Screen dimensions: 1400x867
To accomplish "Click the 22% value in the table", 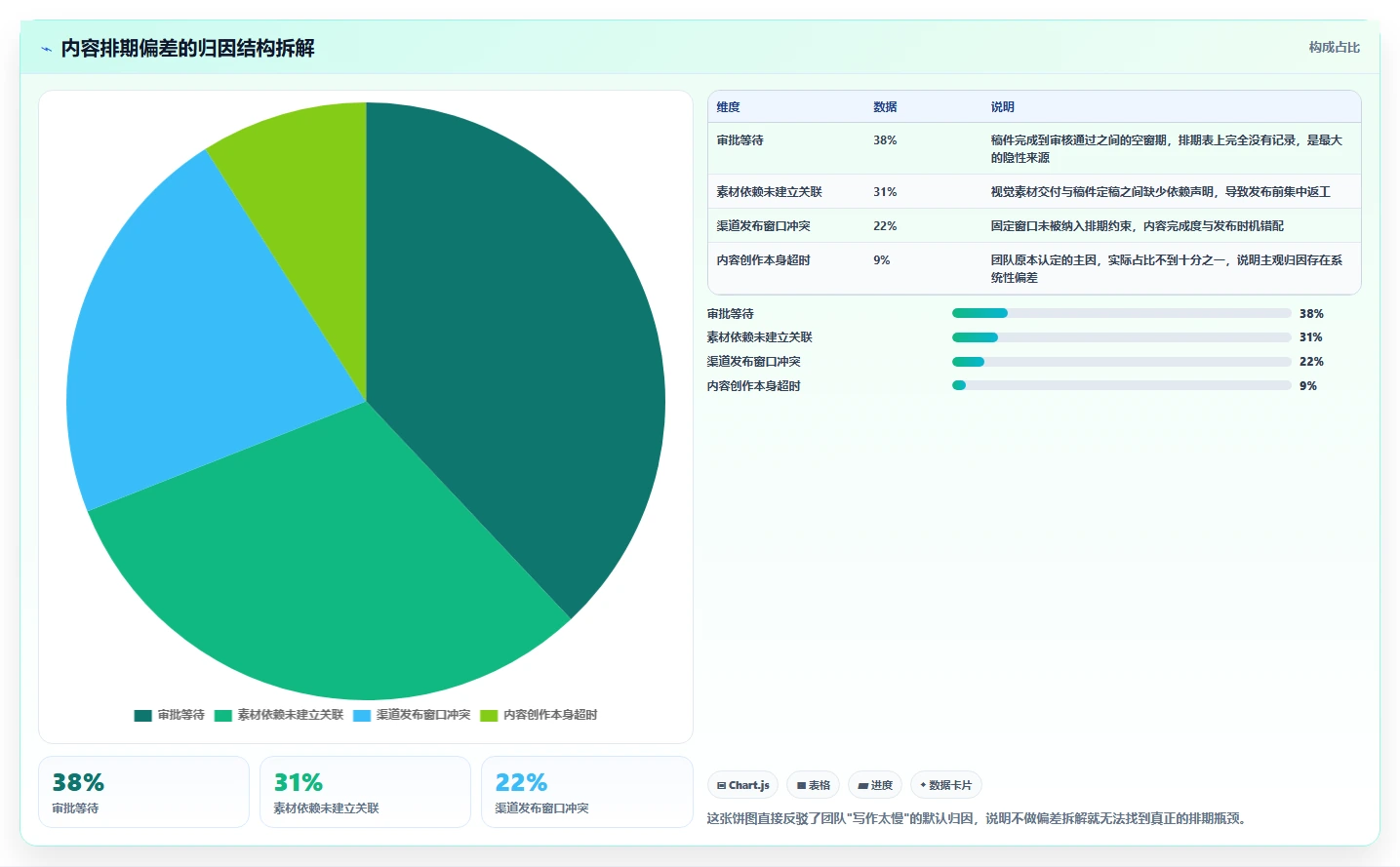I will pyautogui.click(x=885, y=226).
